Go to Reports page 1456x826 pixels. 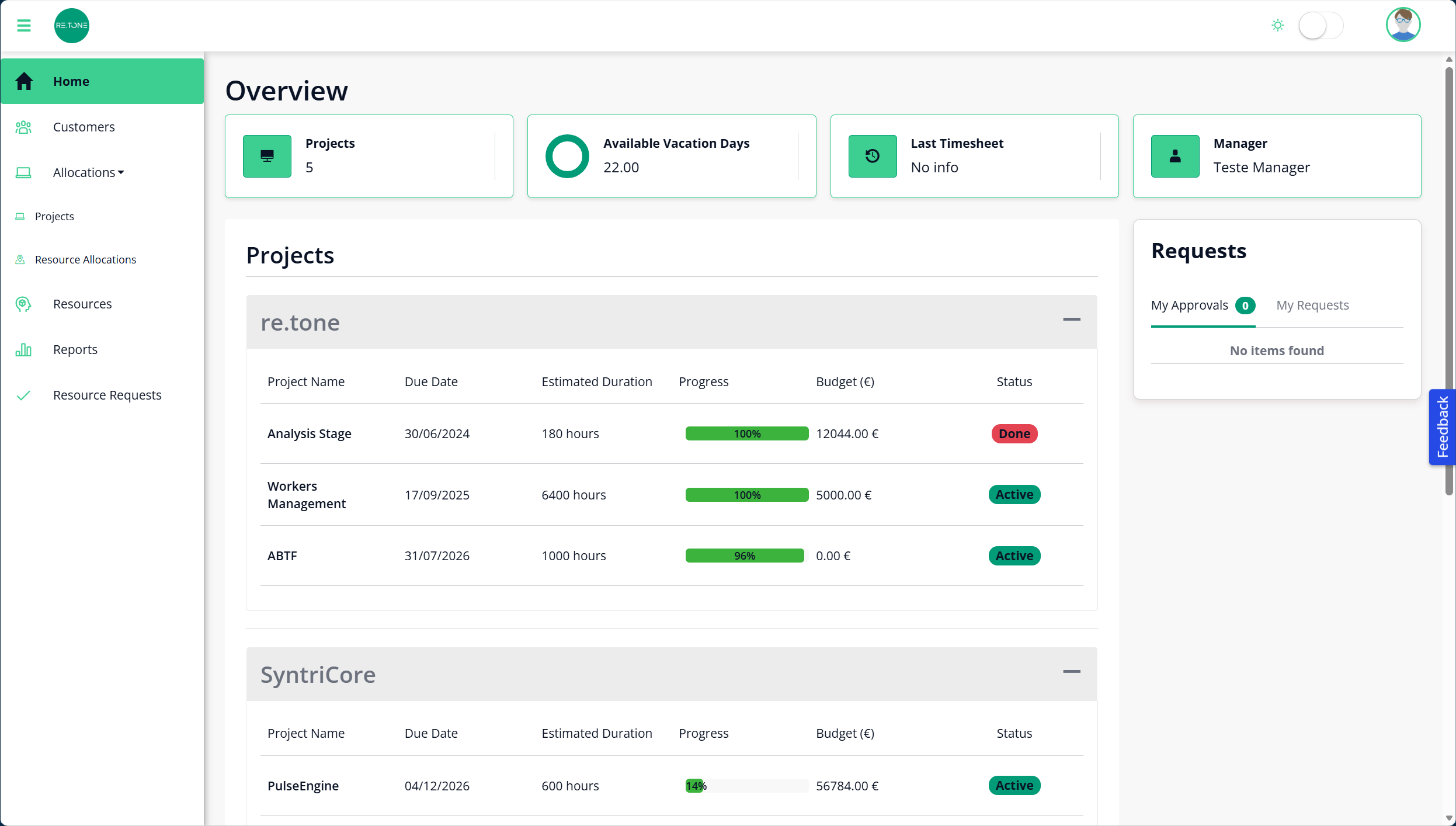point(75,349)
